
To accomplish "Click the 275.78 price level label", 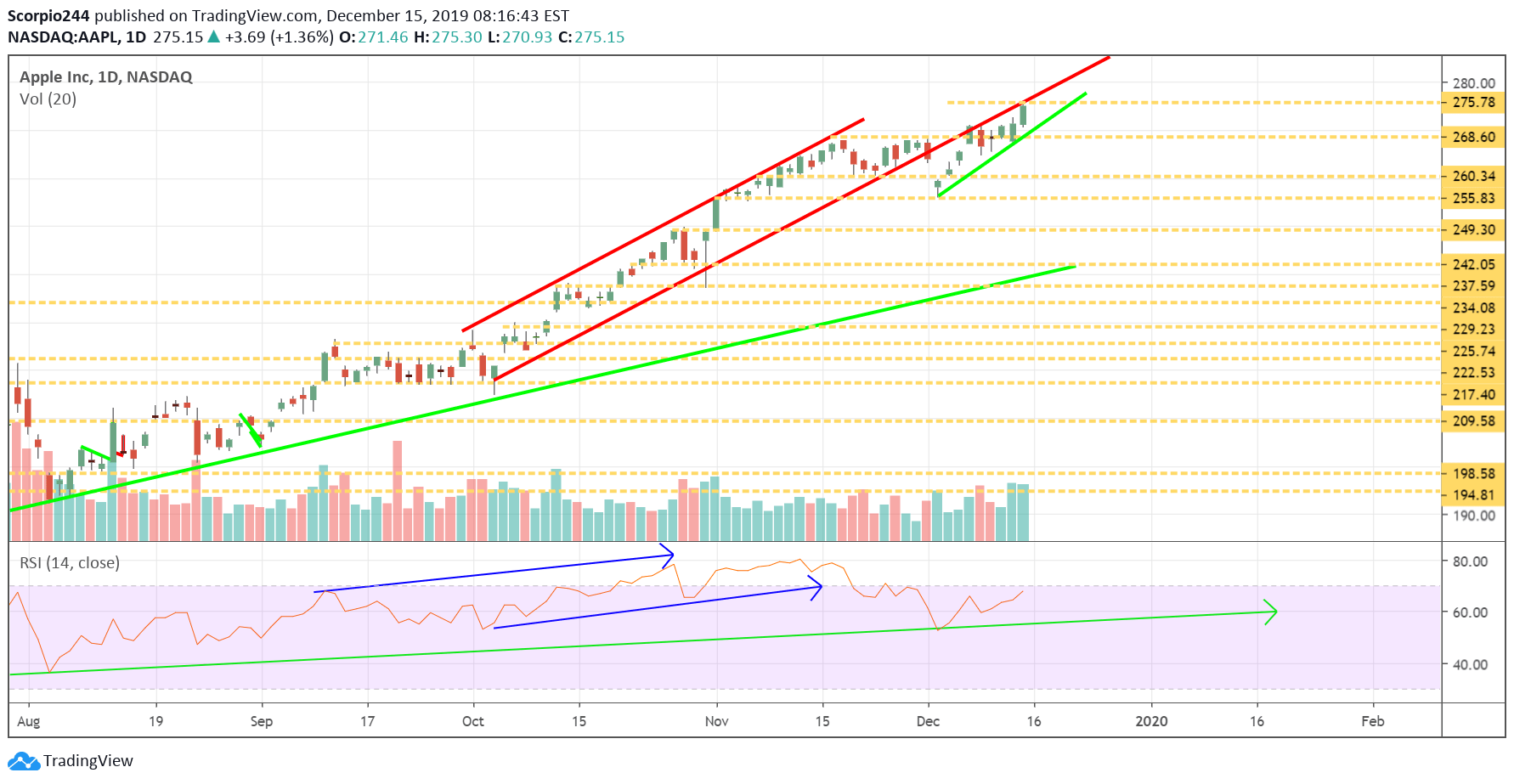I will (1473, 103).
